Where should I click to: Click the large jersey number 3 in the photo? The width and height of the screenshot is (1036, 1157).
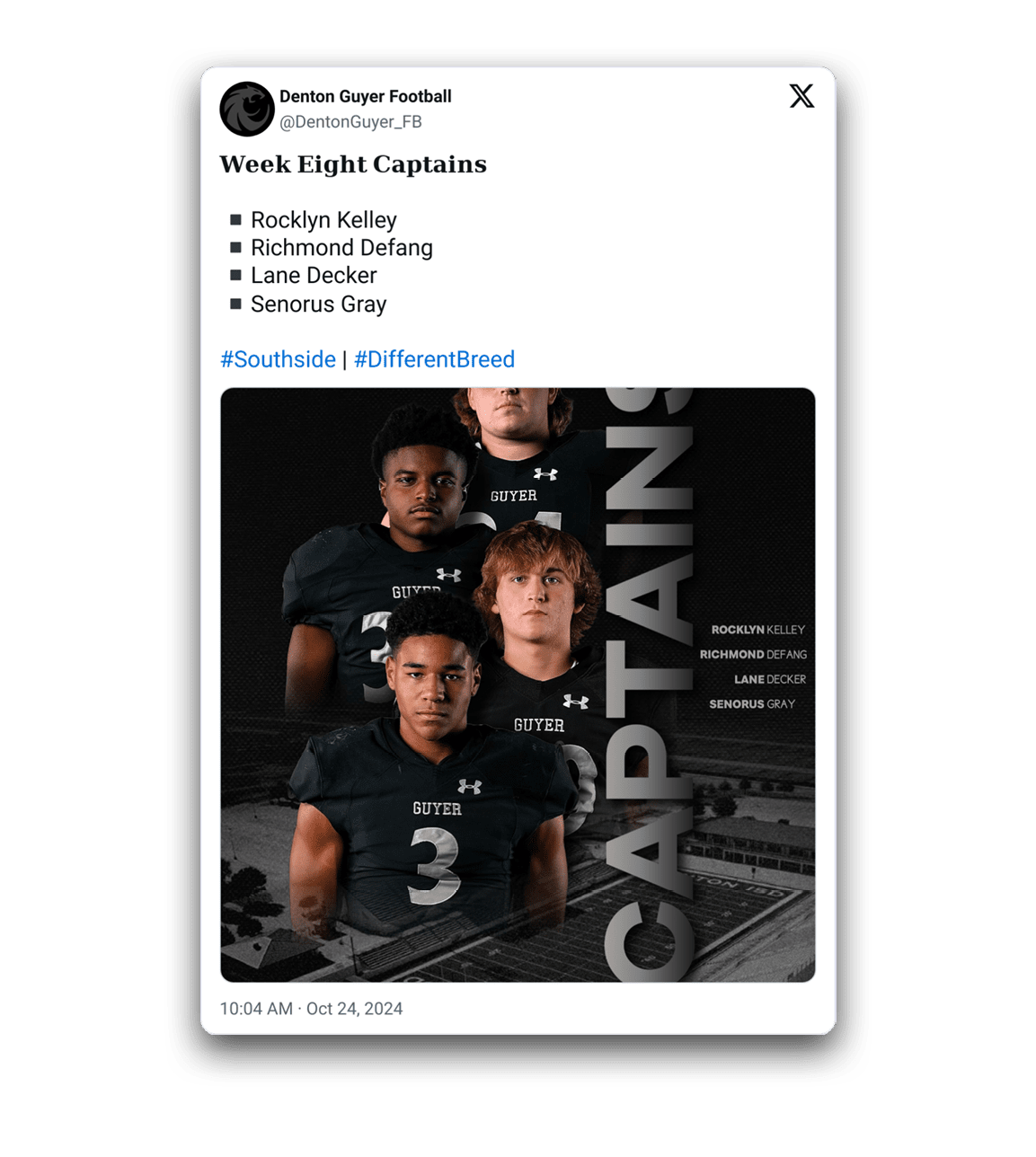coord(435,865)
